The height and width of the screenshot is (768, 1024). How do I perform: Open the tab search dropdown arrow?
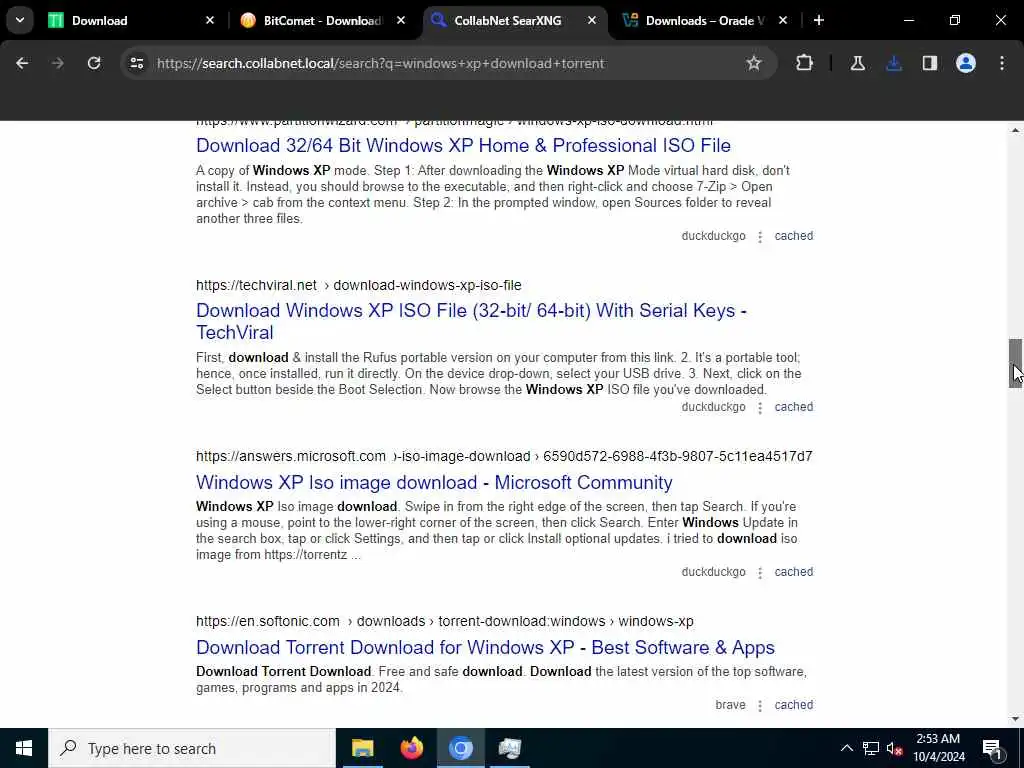(20, 20)
